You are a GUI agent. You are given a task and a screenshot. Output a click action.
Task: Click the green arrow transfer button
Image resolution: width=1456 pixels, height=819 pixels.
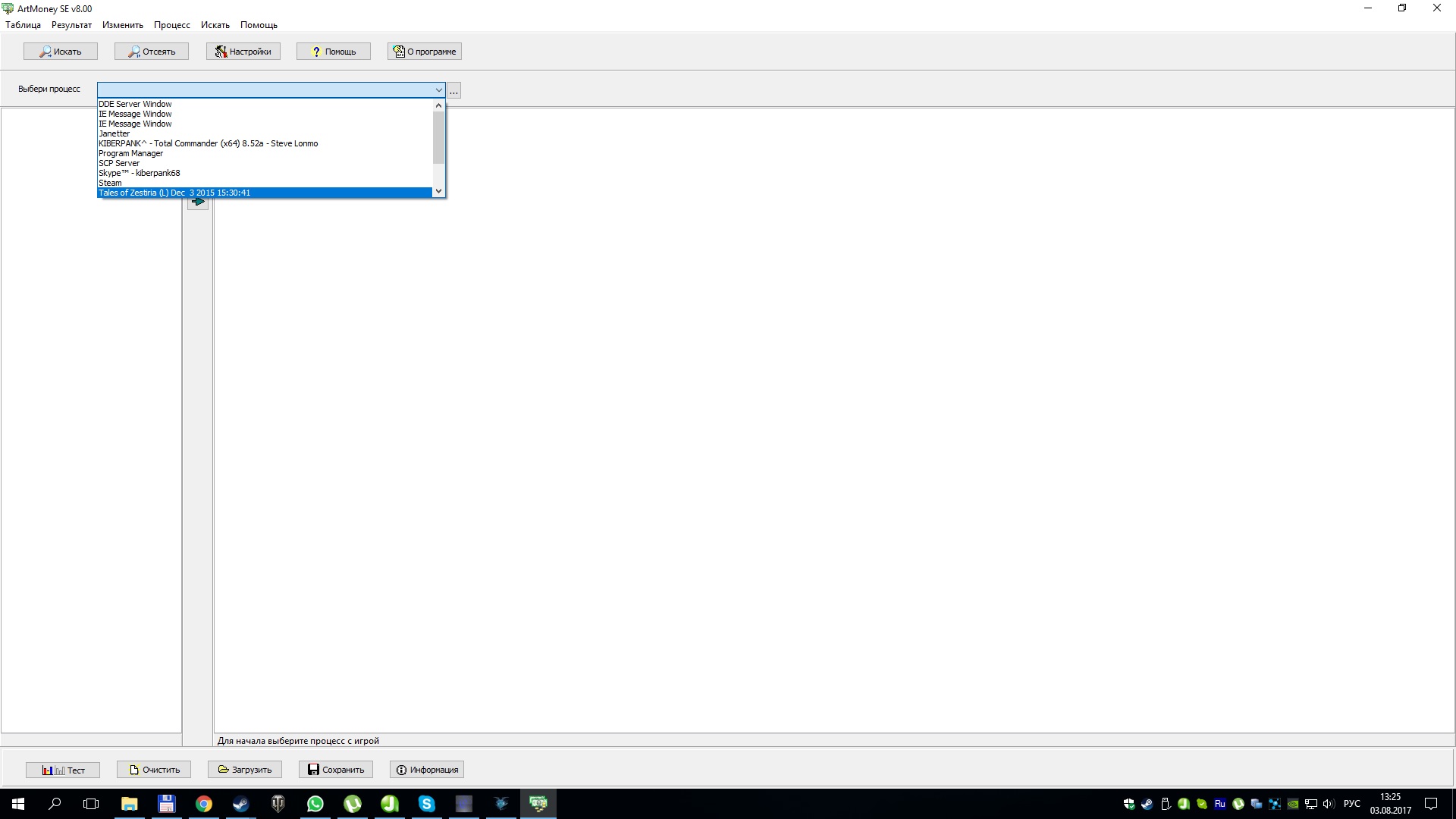(x=198, y=202)
